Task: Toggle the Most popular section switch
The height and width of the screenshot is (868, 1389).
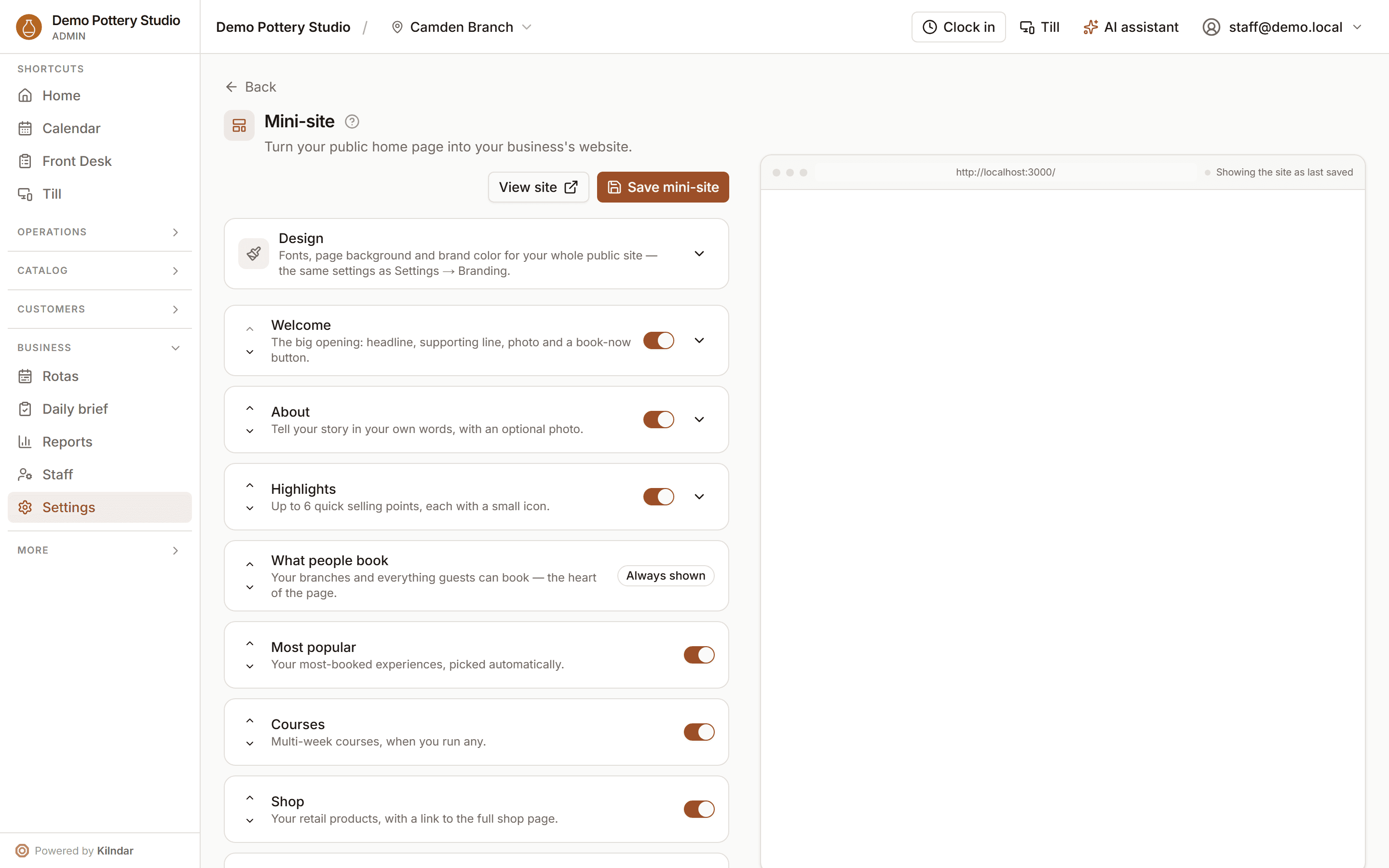Action: (x=699, y=655)
